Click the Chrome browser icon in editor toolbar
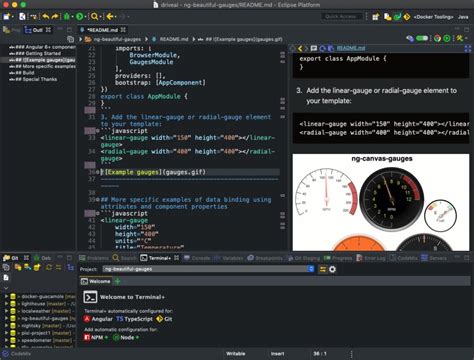Image resolution: width=474 pixels, height=360 pixels. (437, 38)
